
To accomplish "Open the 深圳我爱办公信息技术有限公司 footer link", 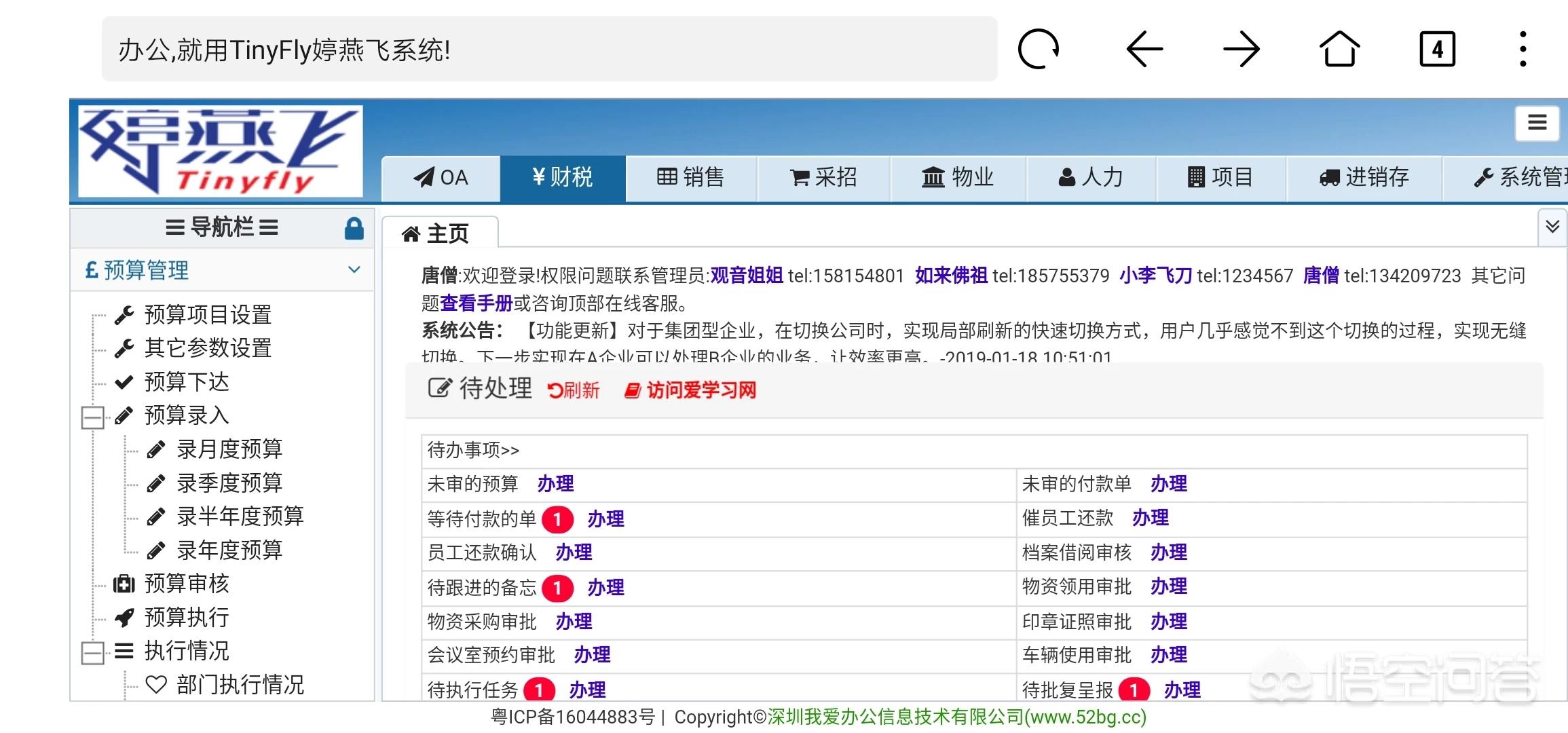I will click(957, 717).
